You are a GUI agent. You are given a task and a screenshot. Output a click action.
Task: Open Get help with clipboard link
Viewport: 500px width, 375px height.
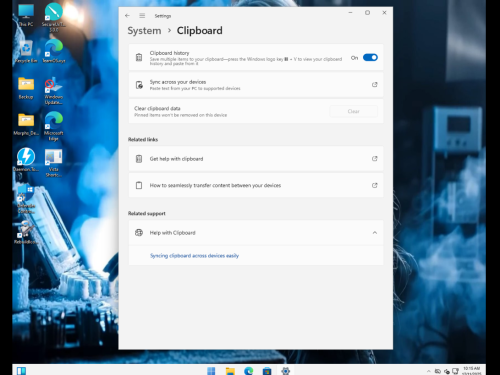click(256, 159)
